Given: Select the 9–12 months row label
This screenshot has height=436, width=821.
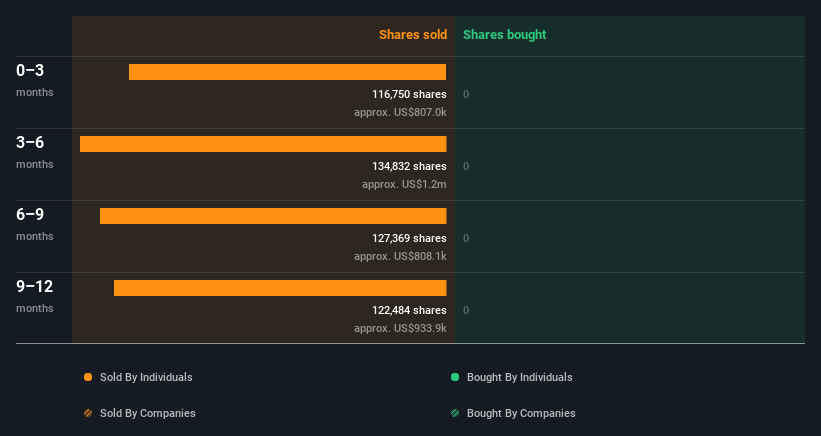Looking at the screenshot, I should 35,296.
